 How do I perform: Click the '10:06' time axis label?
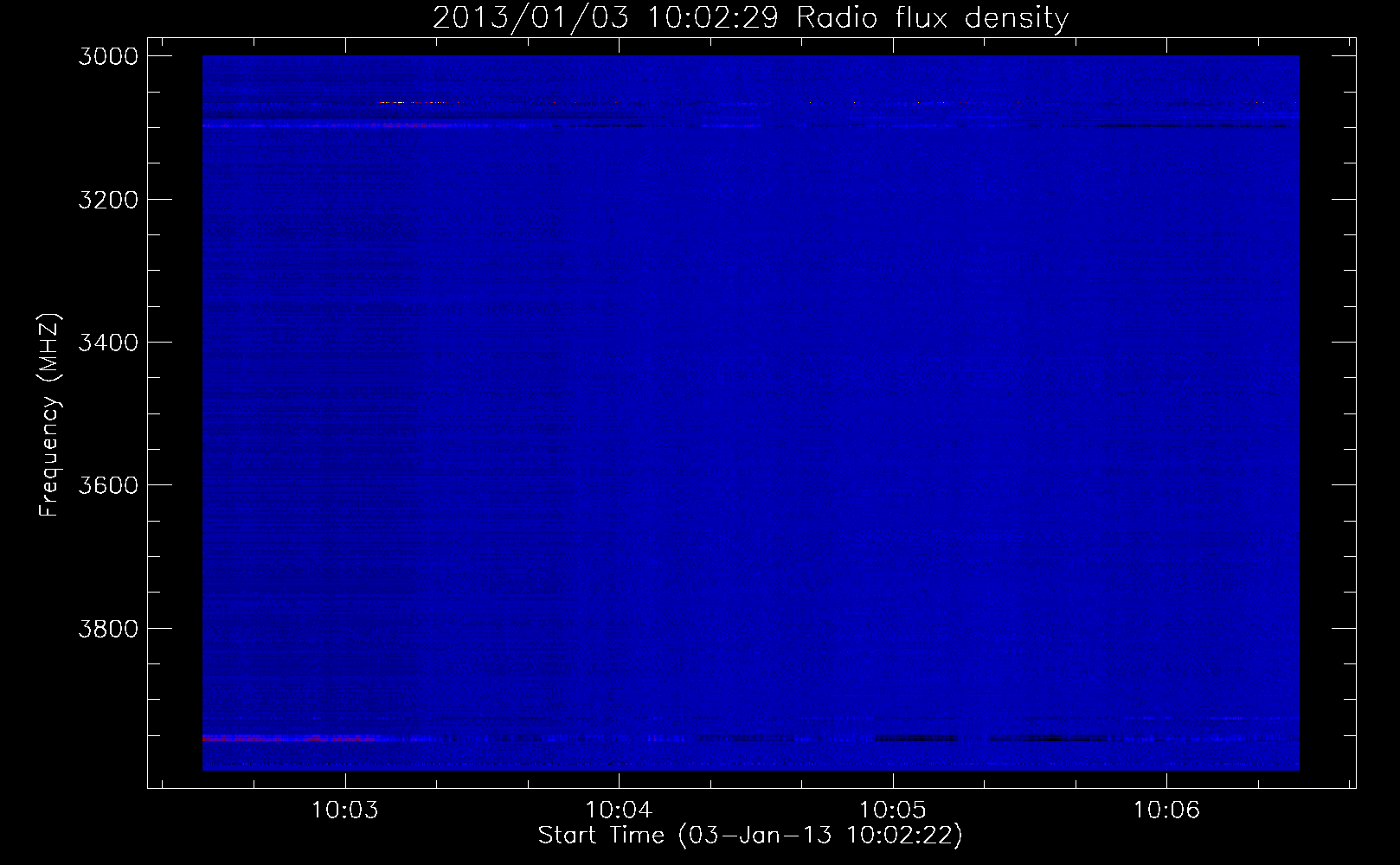[1166, 811]
